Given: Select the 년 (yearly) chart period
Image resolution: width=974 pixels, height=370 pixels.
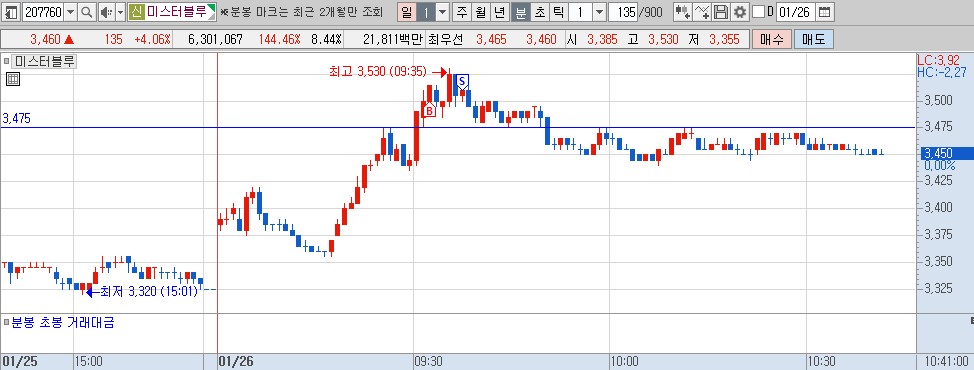Looking at the screenshot, I should tap(500, 11).
